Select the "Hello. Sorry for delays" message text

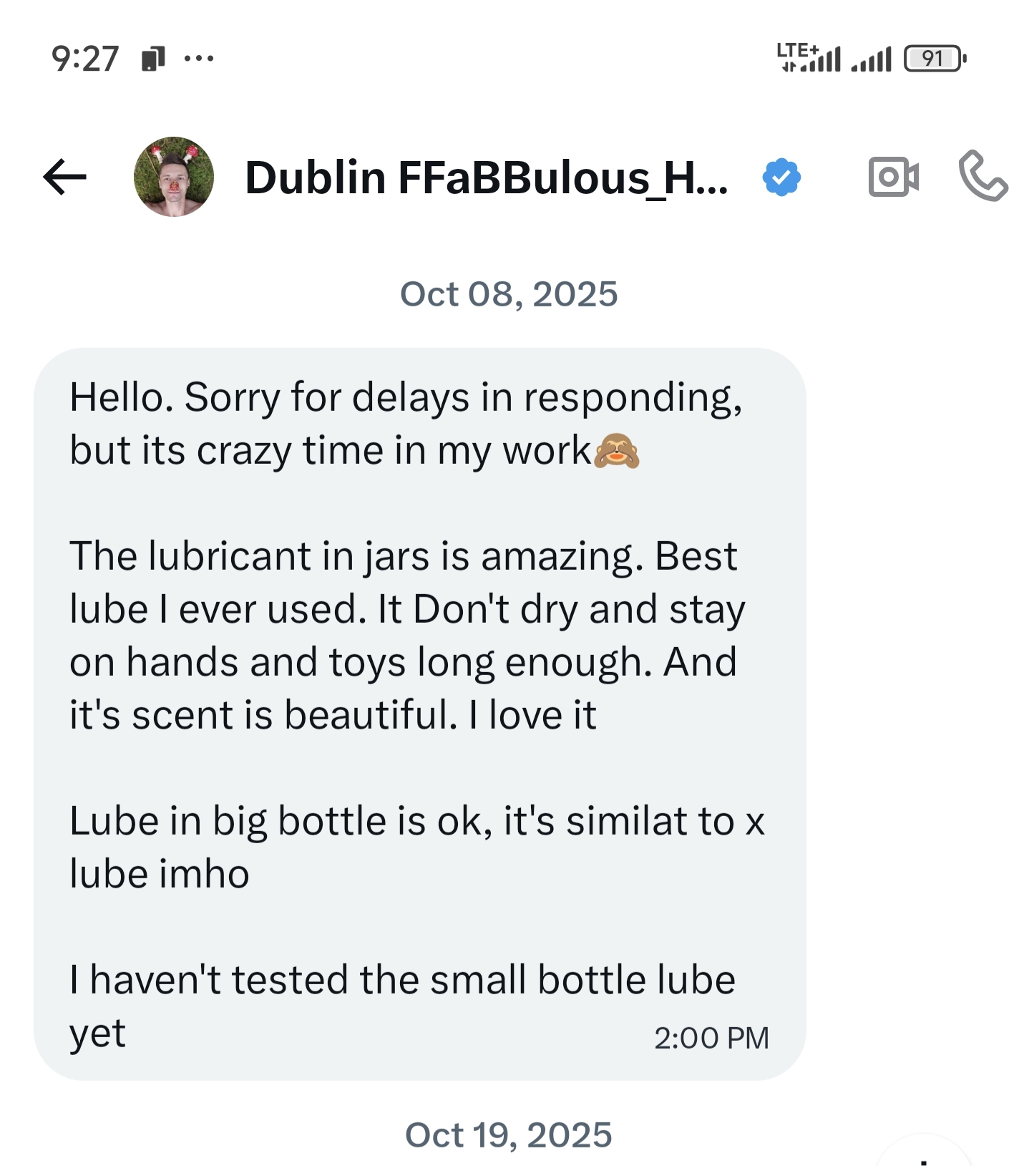405,424
